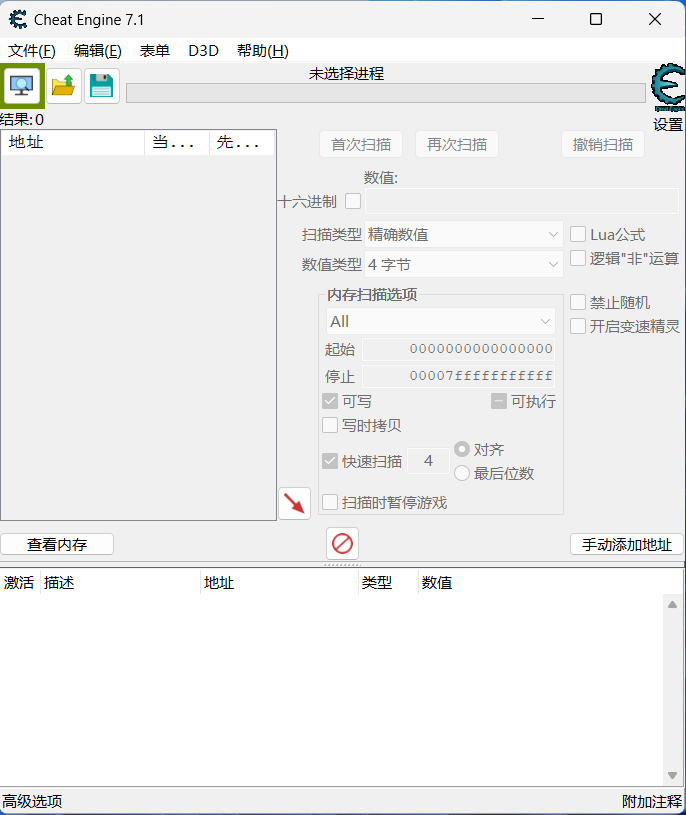Click the open file folder icon
686x815 pixels.
click(63, 86)
